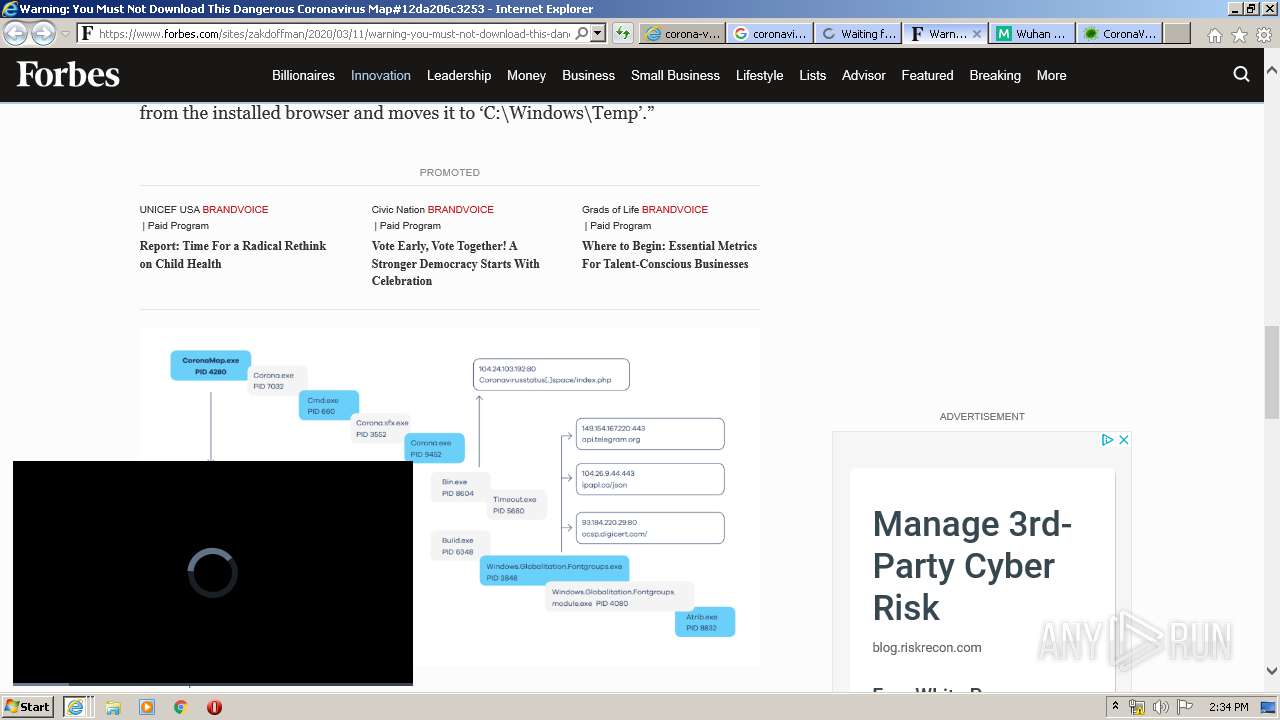Image resolution: width=1280 pixels, height=720 pixels.
Task: Open the browser Home icon
Action: (x=1214, y=35)
